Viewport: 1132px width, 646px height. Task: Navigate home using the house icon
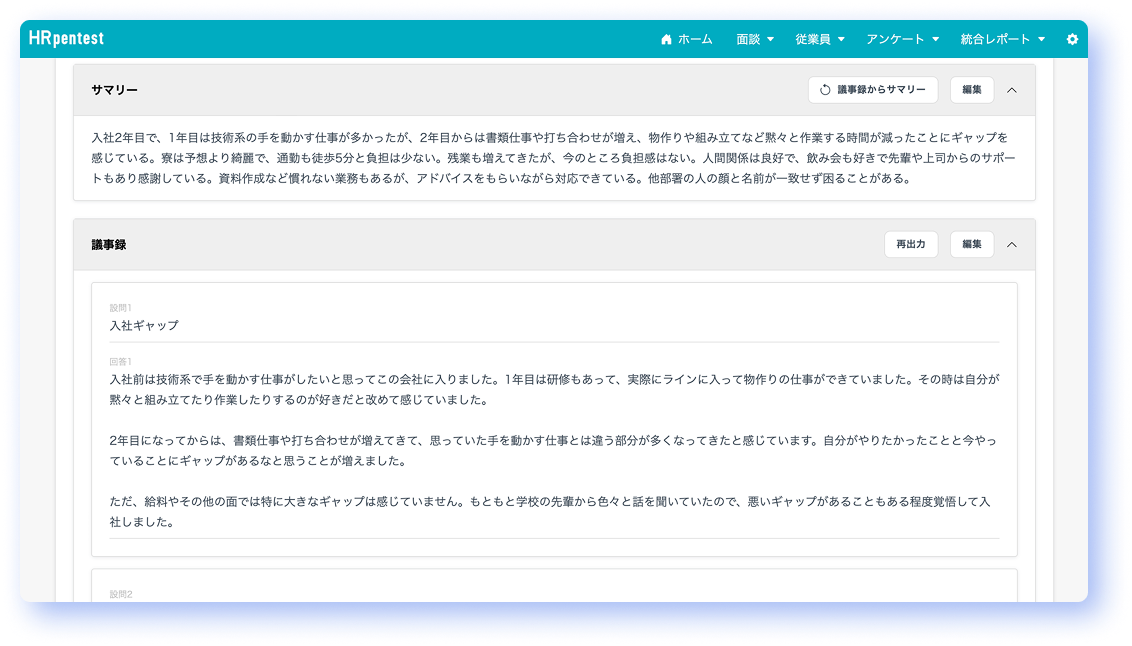pos(666,39)
